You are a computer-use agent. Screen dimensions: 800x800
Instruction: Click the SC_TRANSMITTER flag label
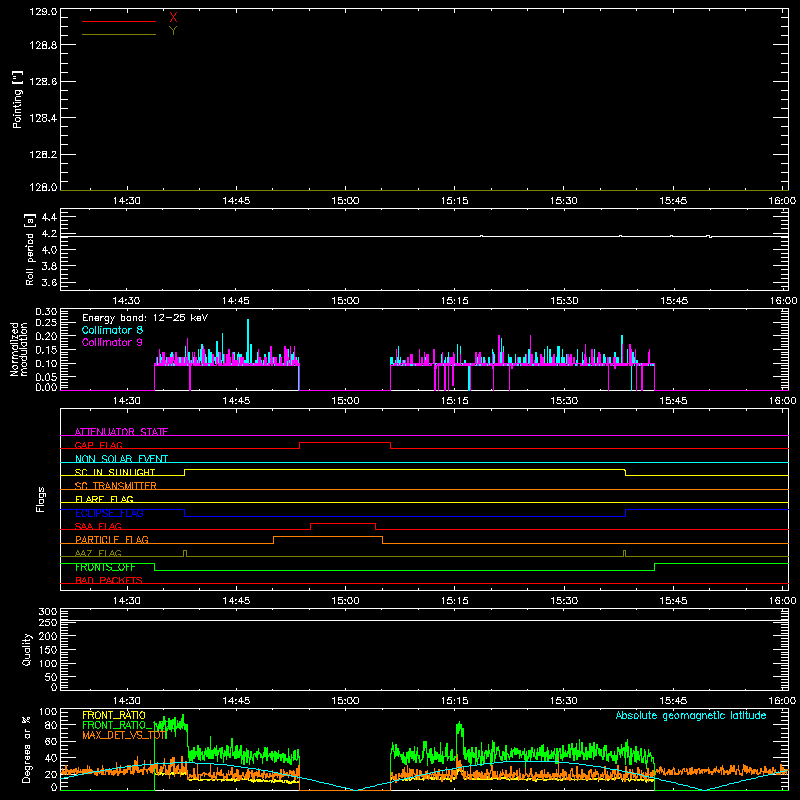[x=116, y=486]
